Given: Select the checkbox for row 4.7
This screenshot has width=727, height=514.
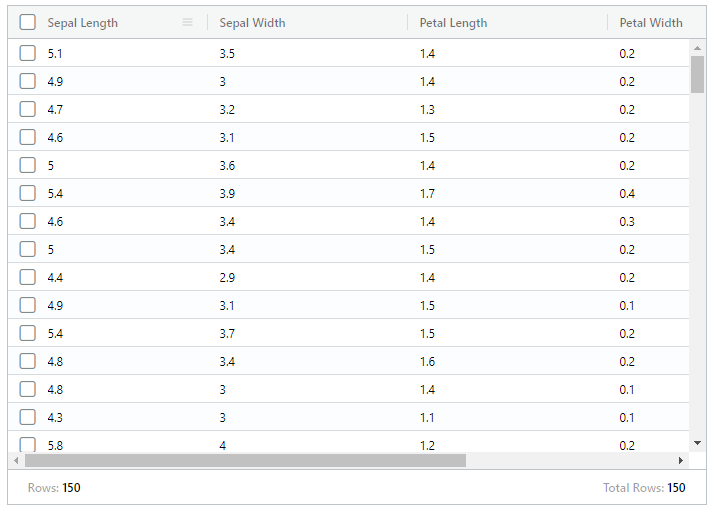Looking at the screenshot, I should click(28, 109).
